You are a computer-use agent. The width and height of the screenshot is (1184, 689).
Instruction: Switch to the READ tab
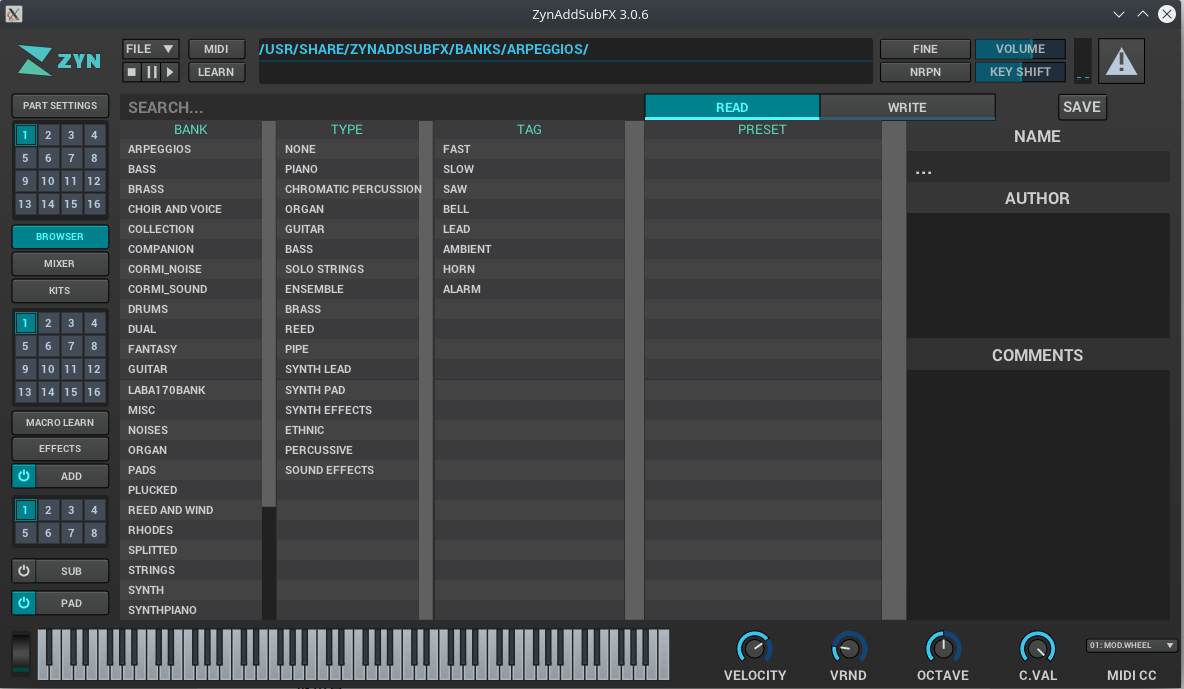coord(732,107)
